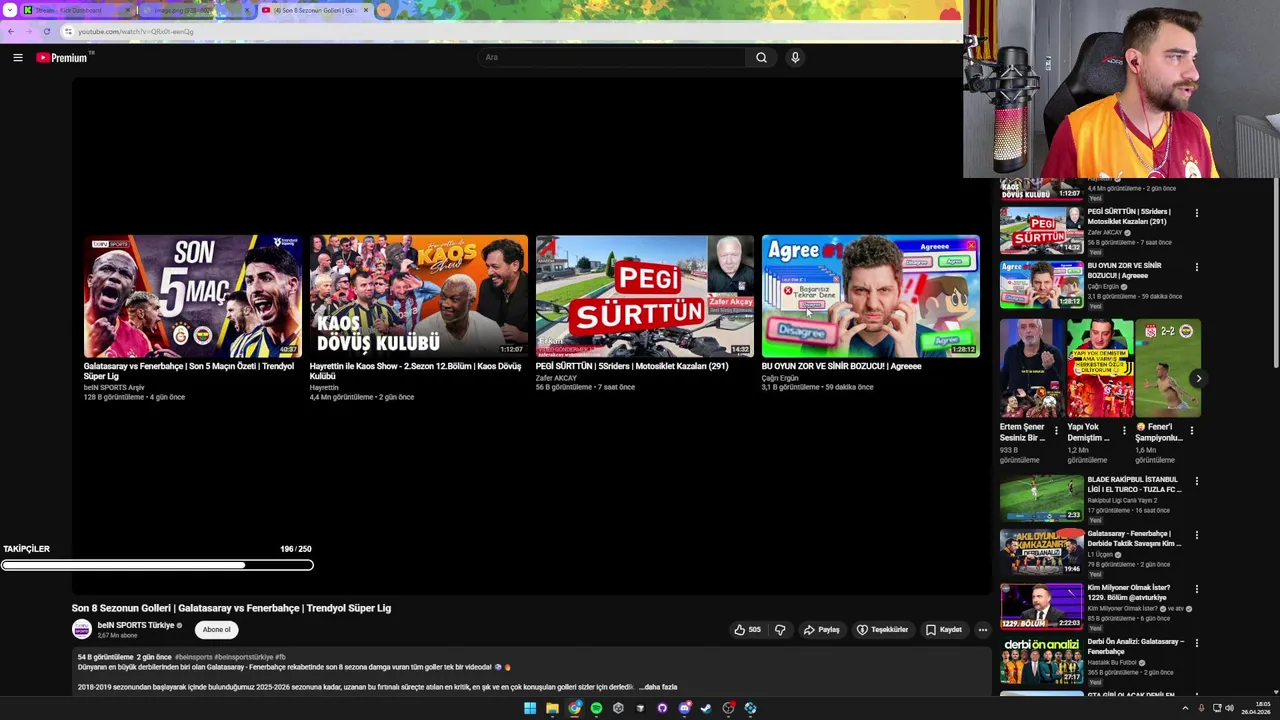This screenshot has height=720, width=1280.
Task: Show next shorts with the right arrow
Action: 1198,378
